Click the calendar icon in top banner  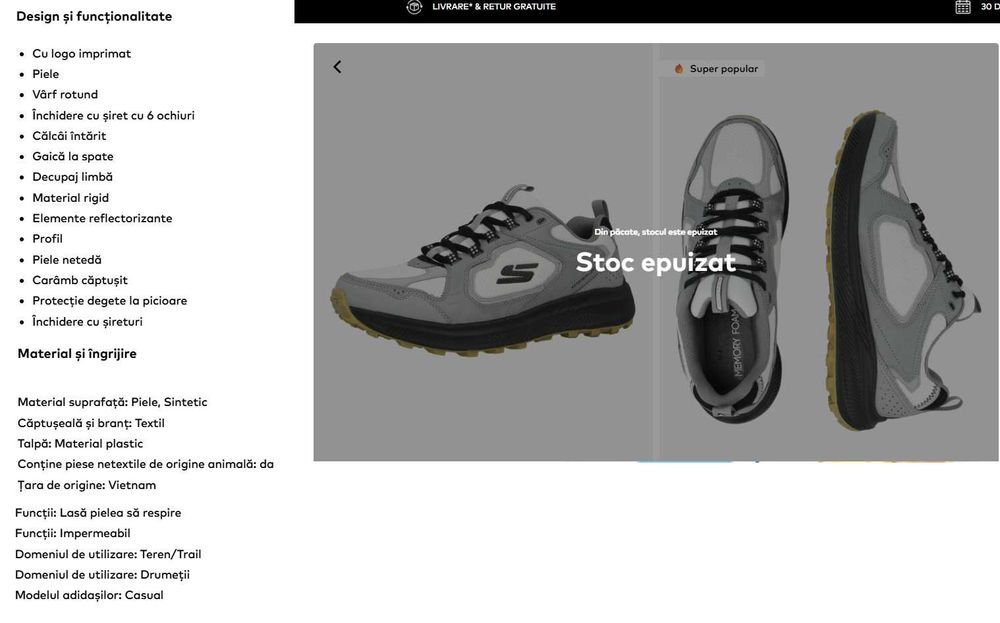(963, 7)
